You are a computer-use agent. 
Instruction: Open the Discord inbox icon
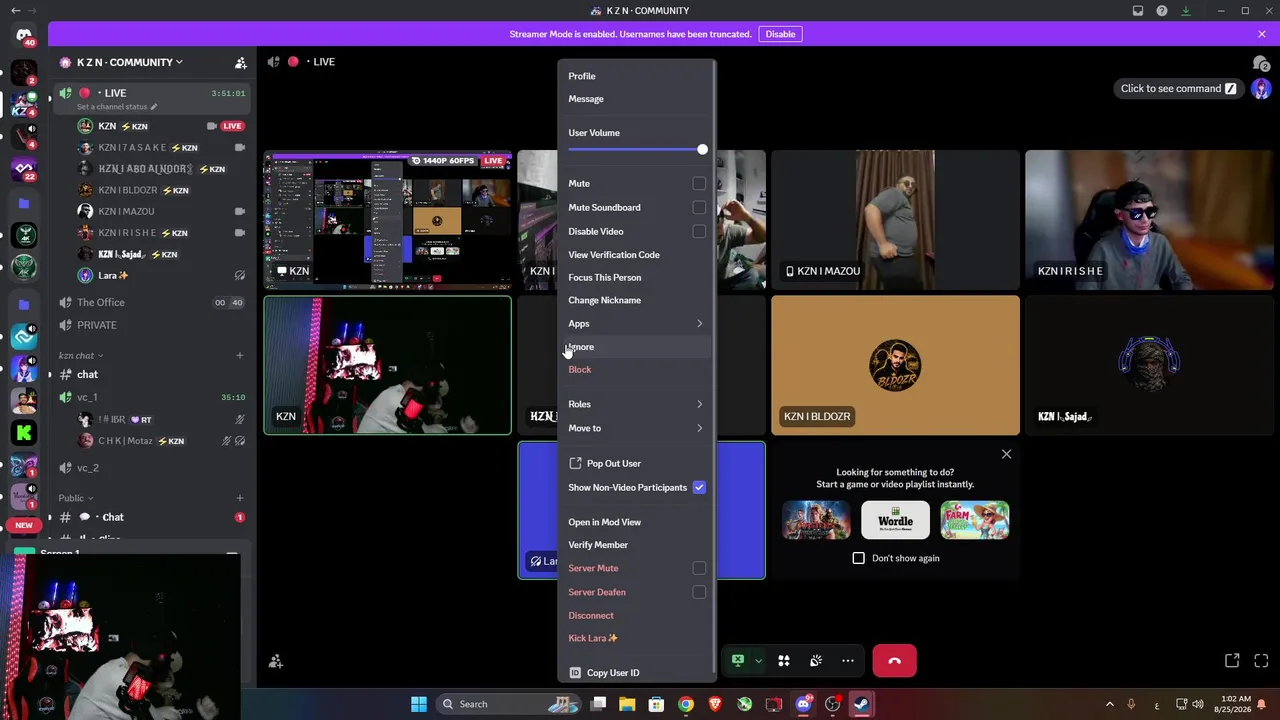[1138, 11]
